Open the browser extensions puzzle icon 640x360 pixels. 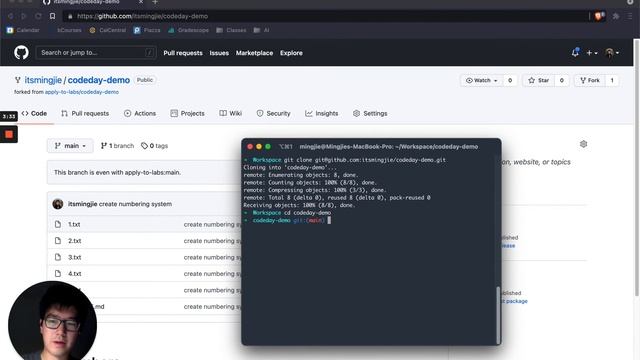pyautogui.click(x=616, y=16)
